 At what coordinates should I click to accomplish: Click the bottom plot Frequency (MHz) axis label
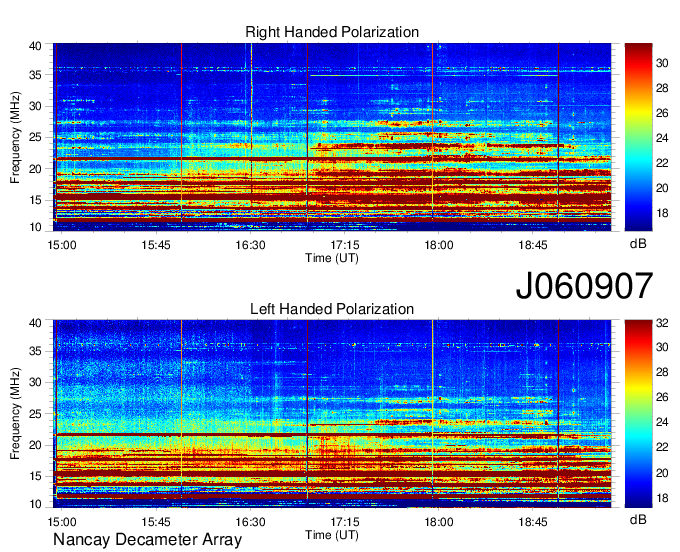(15, 414)
